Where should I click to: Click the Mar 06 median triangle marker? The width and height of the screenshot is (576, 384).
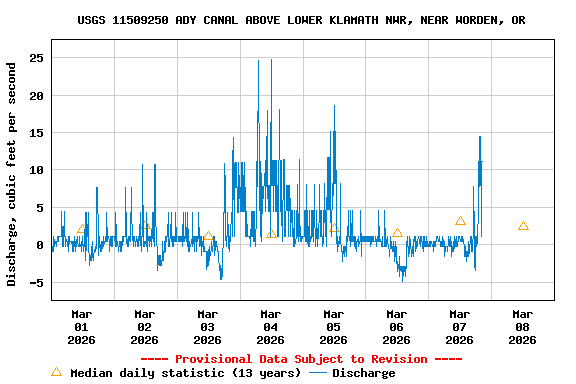(x=397, y=233)
